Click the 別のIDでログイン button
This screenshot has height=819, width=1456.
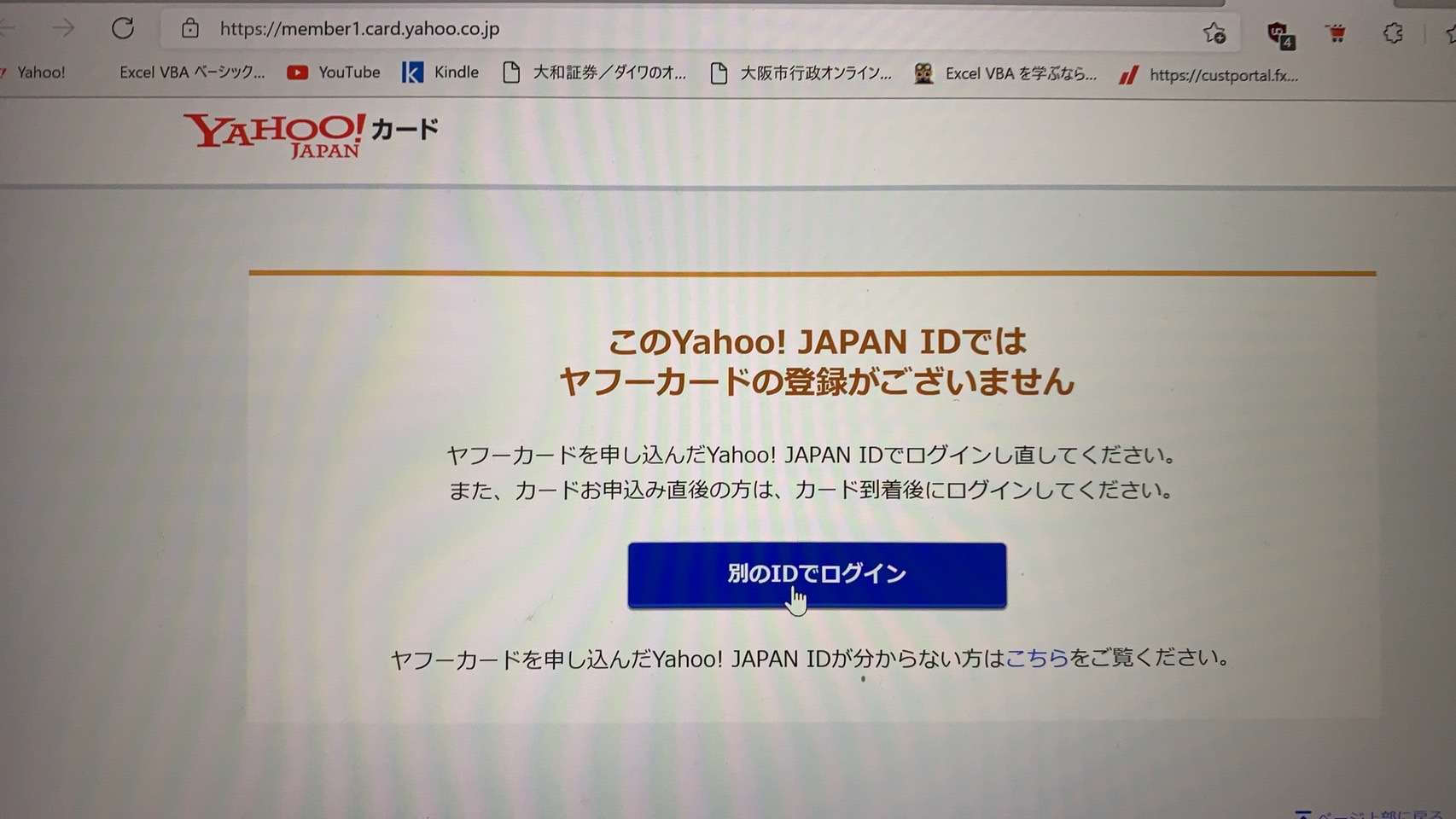[x=817, y=575]
